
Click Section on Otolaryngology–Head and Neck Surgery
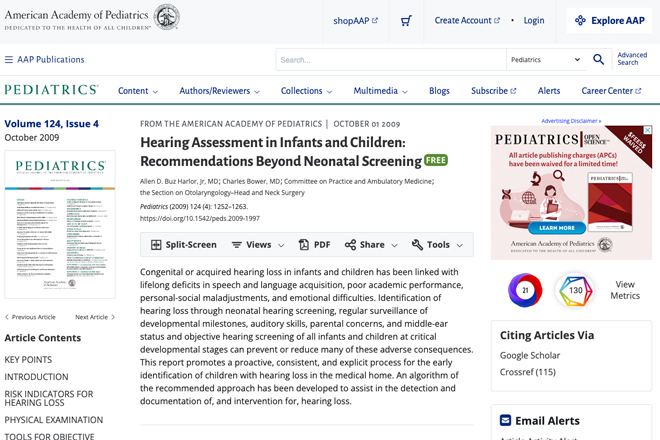[x=222, y=192]
